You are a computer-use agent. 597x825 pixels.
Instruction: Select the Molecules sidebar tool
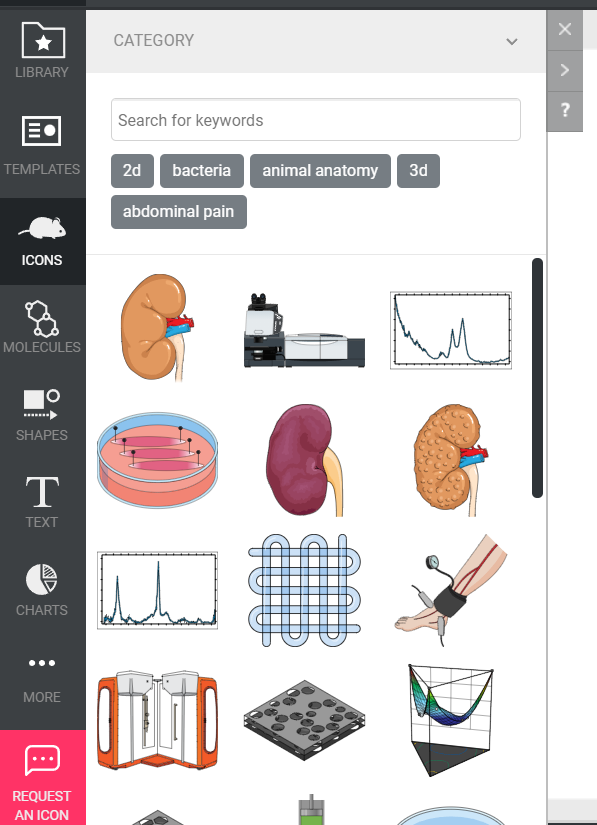pyautogui.click(x=43, y=327)
